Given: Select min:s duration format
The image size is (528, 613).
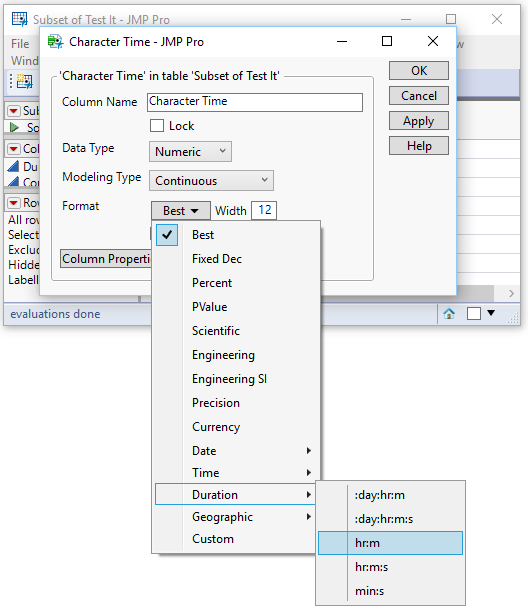Looking at the screenshot, I should click(x=390, y=591).
